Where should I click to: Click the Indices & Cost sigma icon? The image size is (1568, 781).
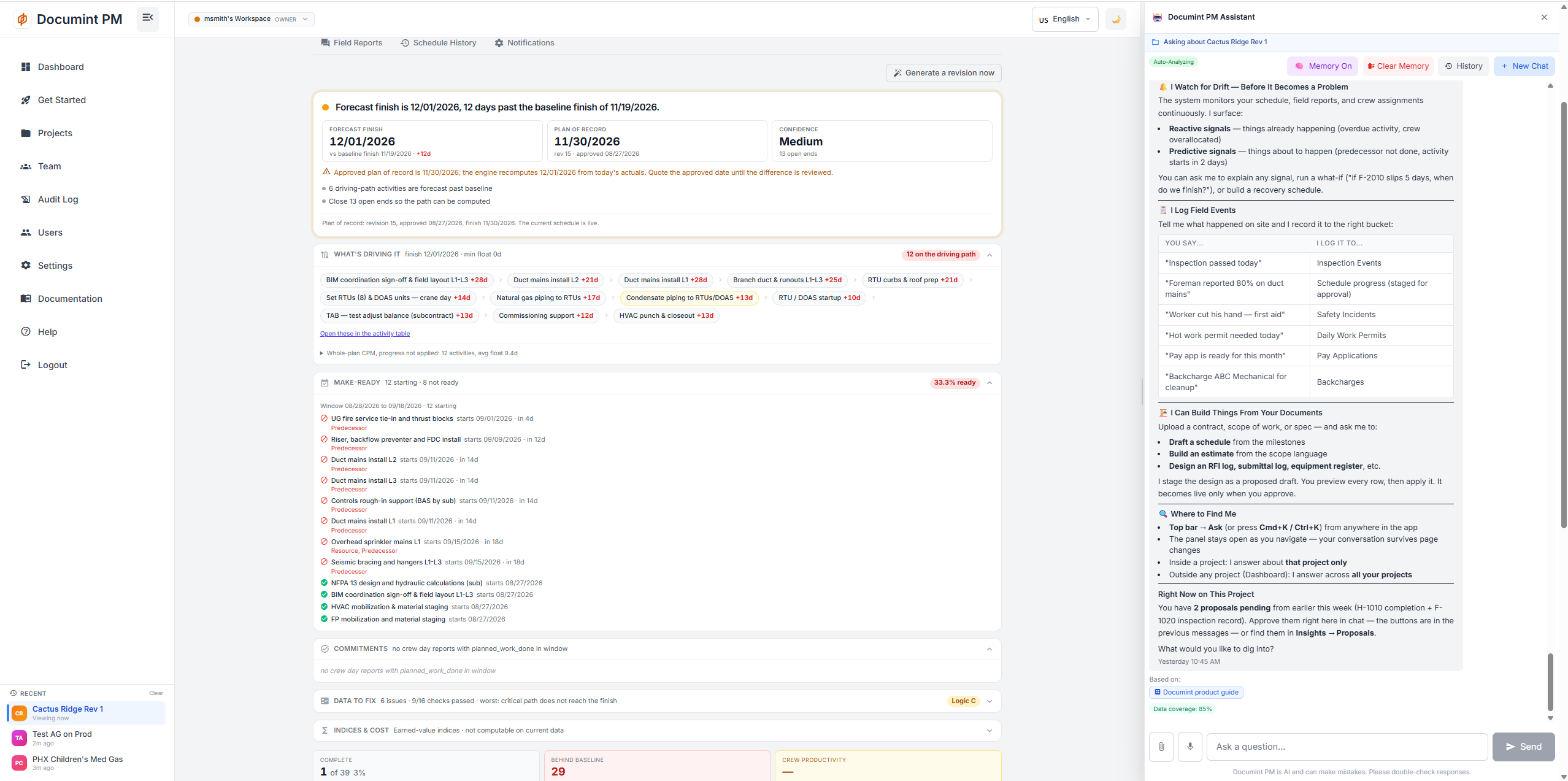tap(325, 731)
